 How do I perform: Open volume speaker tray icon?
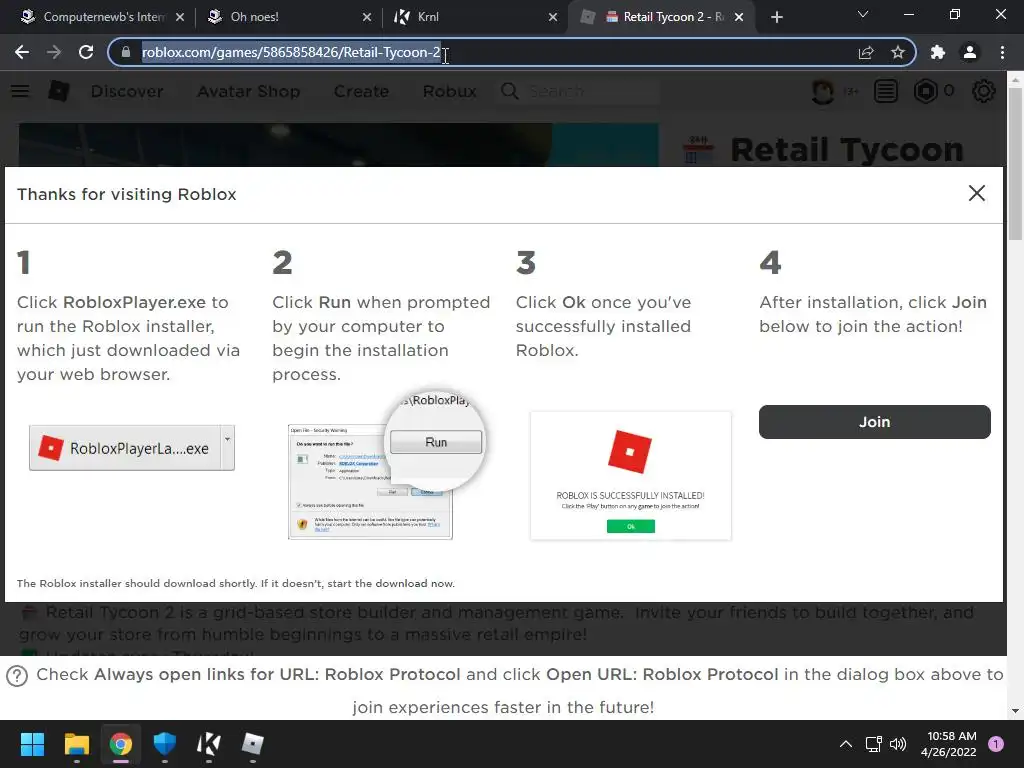tap(898, 744)
